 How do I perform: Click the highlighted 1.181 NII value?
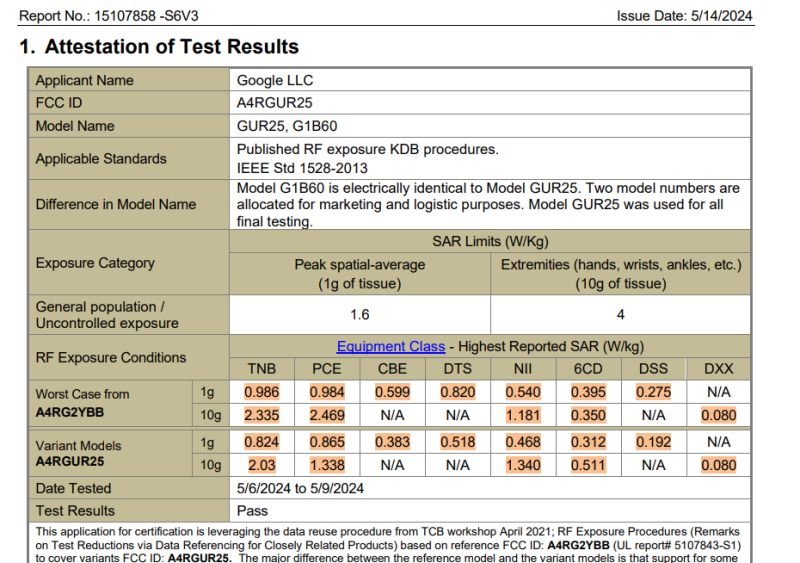point(523,415)
